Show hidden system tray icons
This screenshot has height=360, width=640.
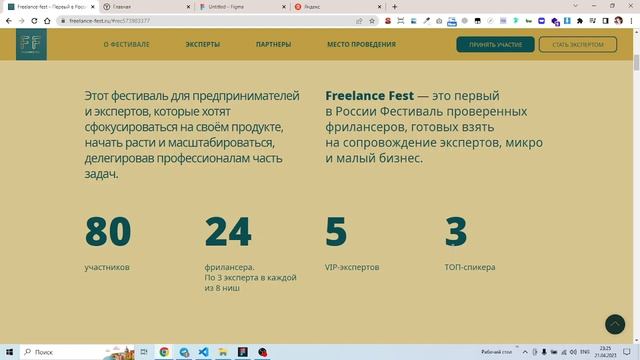pyautogui.click(x=525, y=352)
